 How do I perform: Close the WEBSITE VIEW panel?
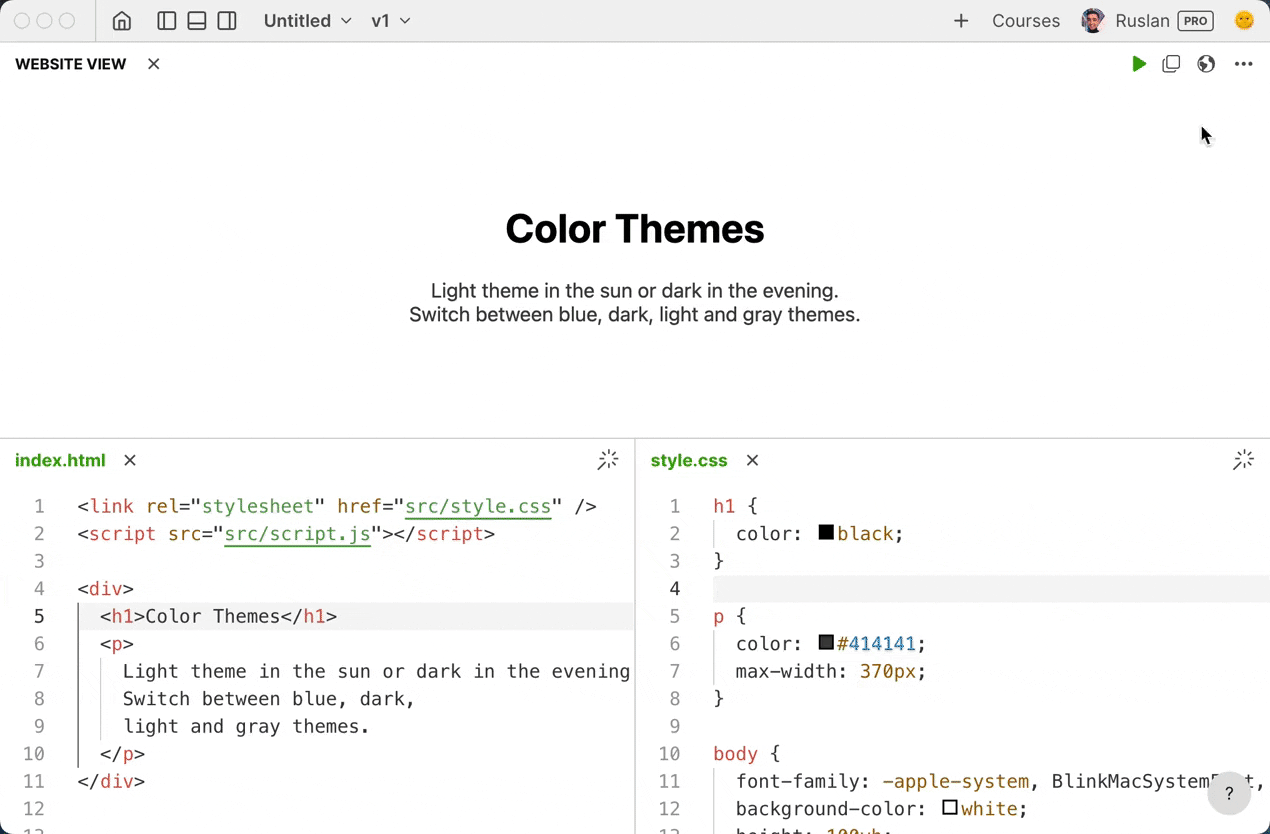pos(154,64)
